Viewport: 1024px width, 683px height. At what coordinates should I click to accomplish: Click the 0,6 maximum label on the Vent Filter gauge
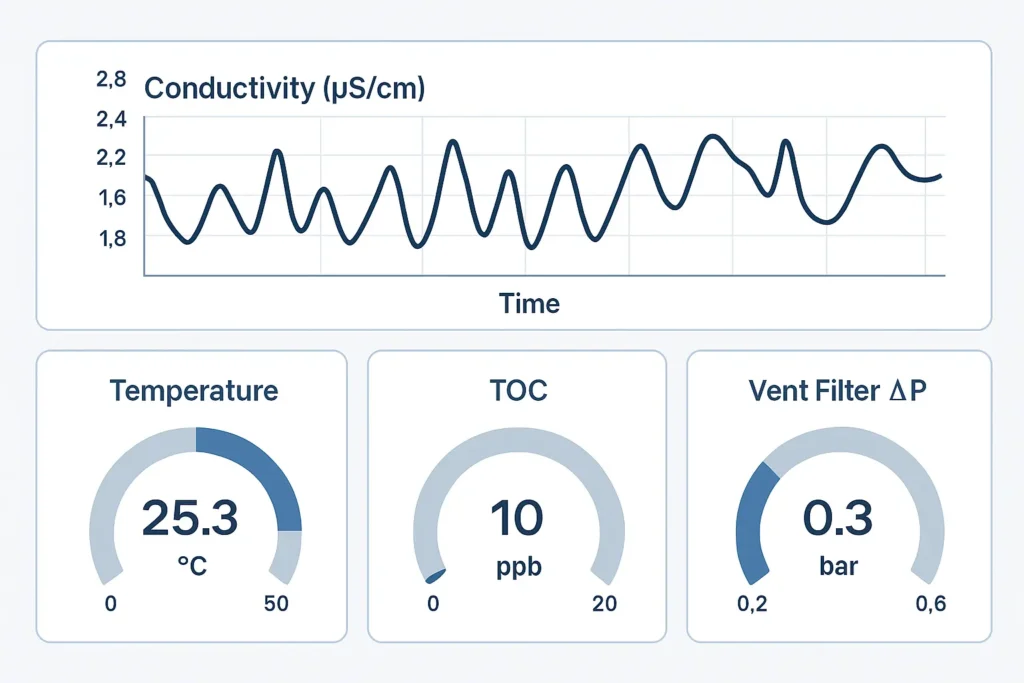click(931, 604)
